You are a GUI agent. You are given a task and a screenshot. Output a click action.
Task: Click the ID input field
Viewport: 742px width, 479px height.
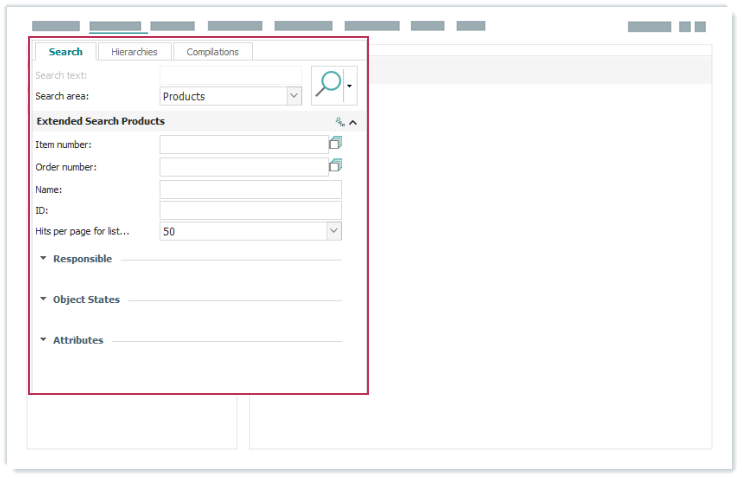(x=250, y=210)
